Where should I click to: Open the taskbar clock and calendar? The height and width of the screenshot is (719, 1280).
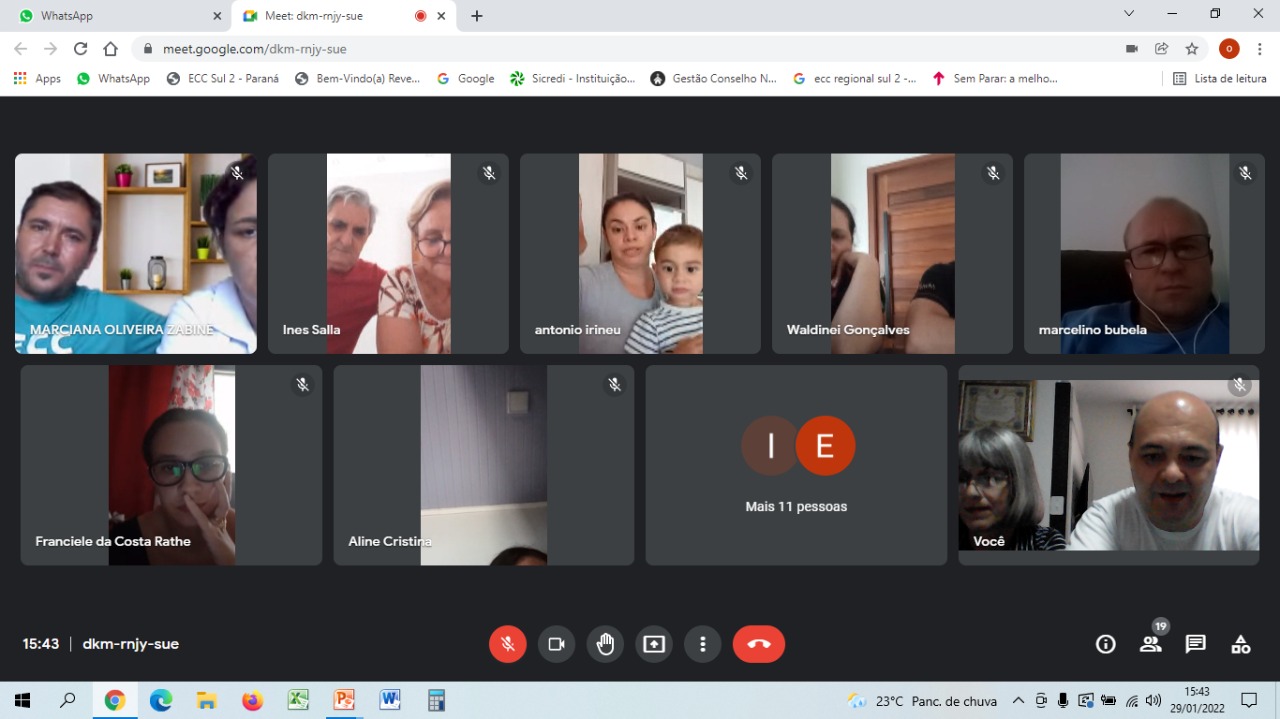pos(1197,701)
